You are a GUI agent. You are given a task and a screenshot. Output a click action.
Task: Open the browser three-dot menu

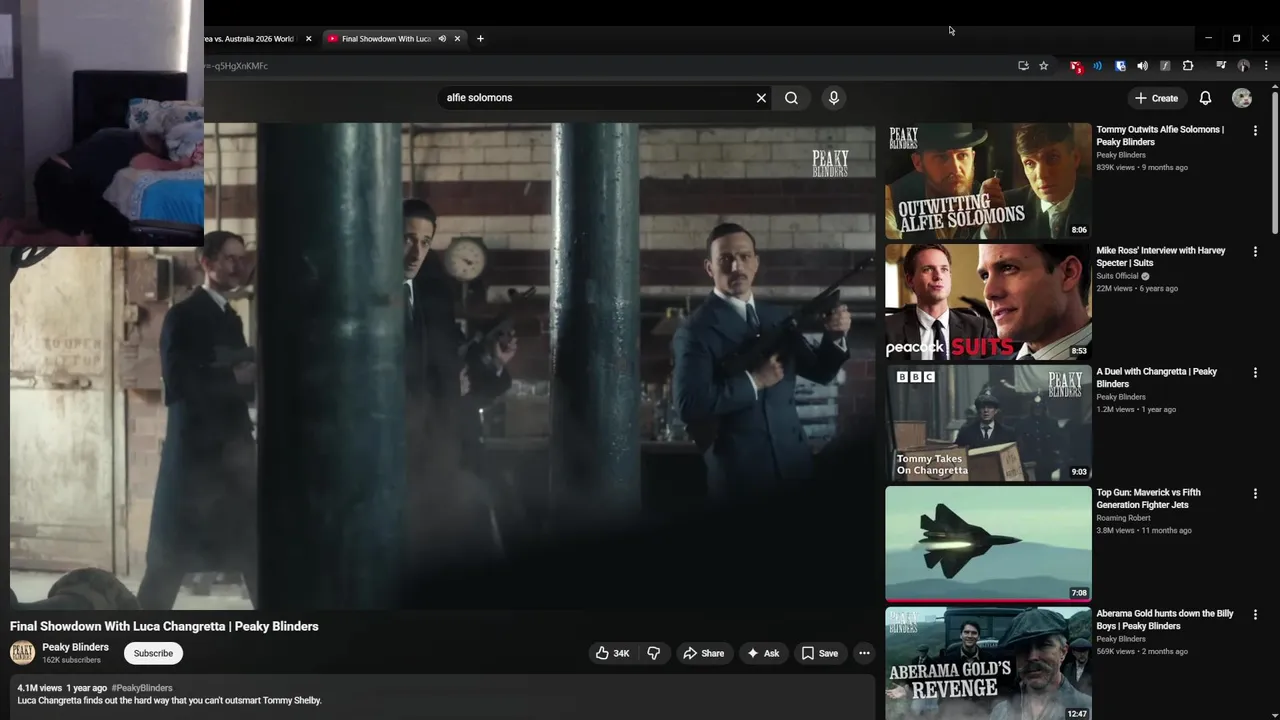tap(1266, 66)
